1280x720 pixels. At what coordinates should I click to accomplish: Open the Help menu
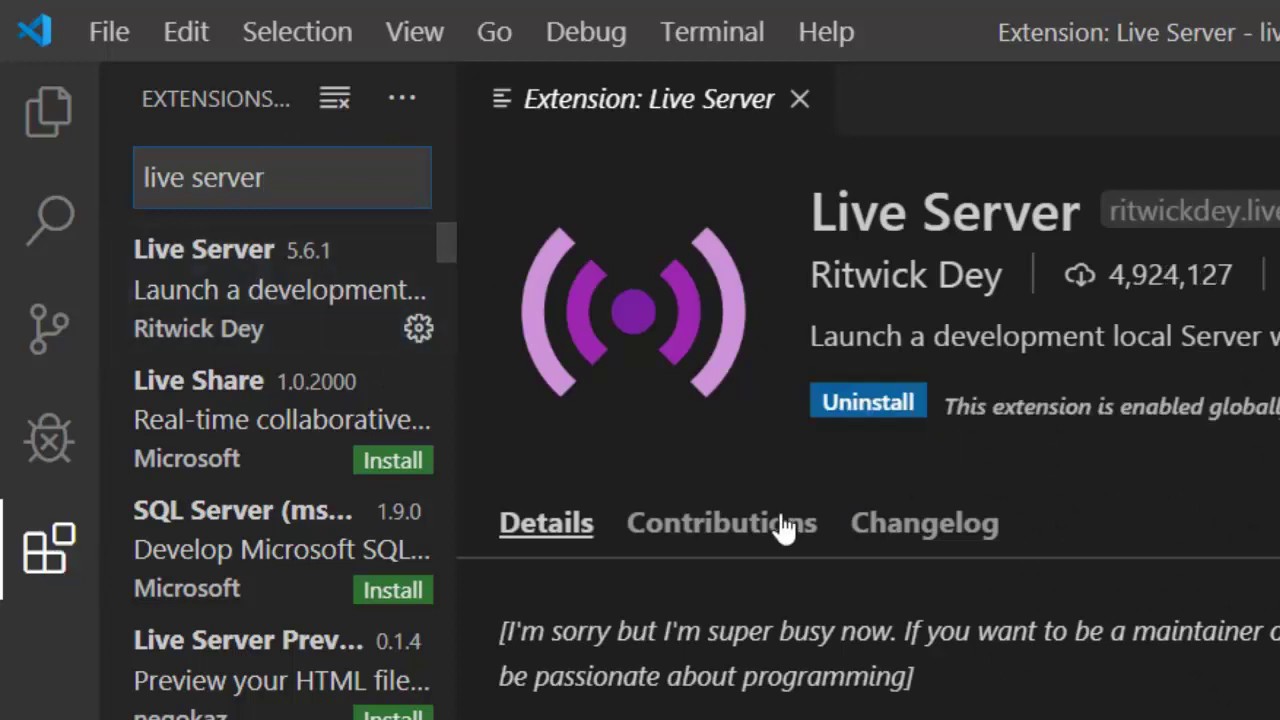pos(826,32)
